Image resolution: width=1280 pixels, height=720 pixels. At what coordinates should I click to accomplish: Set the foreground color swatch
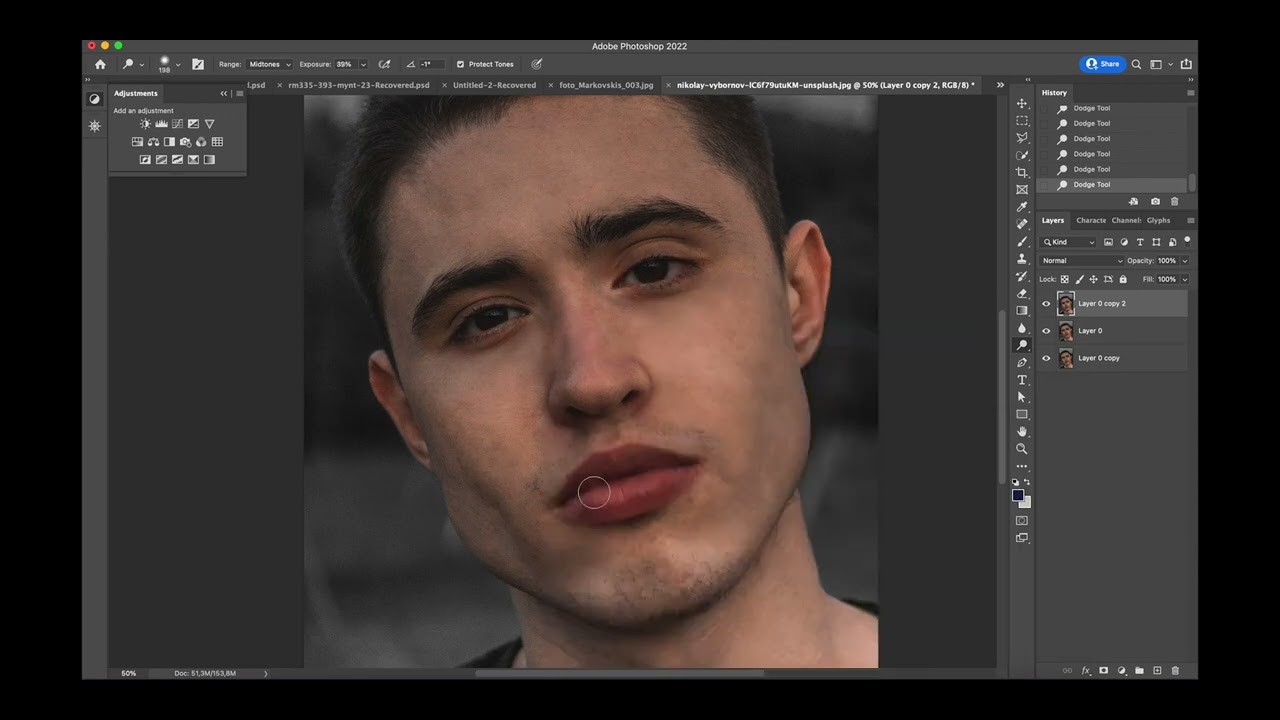(1017, 495)
